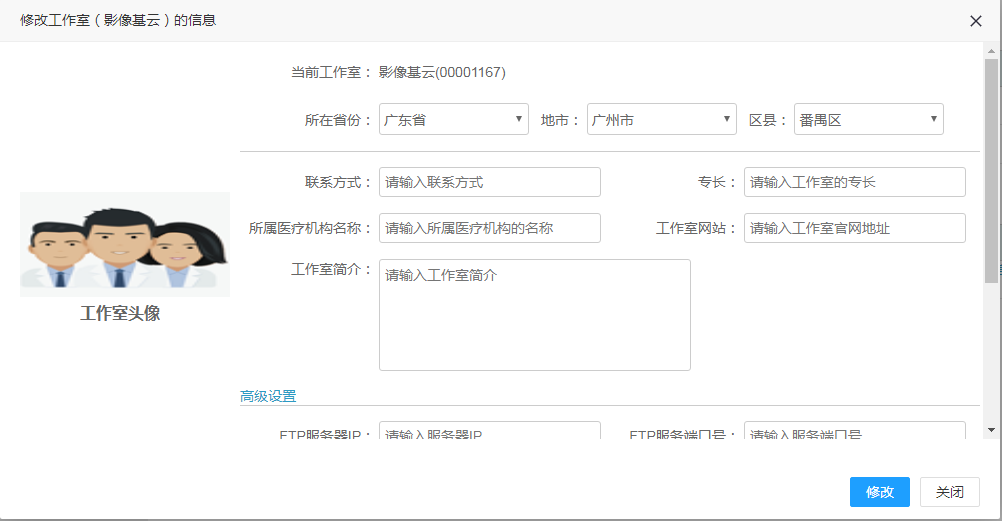Screen dimensions: 1002x521
Task: Click the FTP服务端口号 port input field
Action: (854, 432)
